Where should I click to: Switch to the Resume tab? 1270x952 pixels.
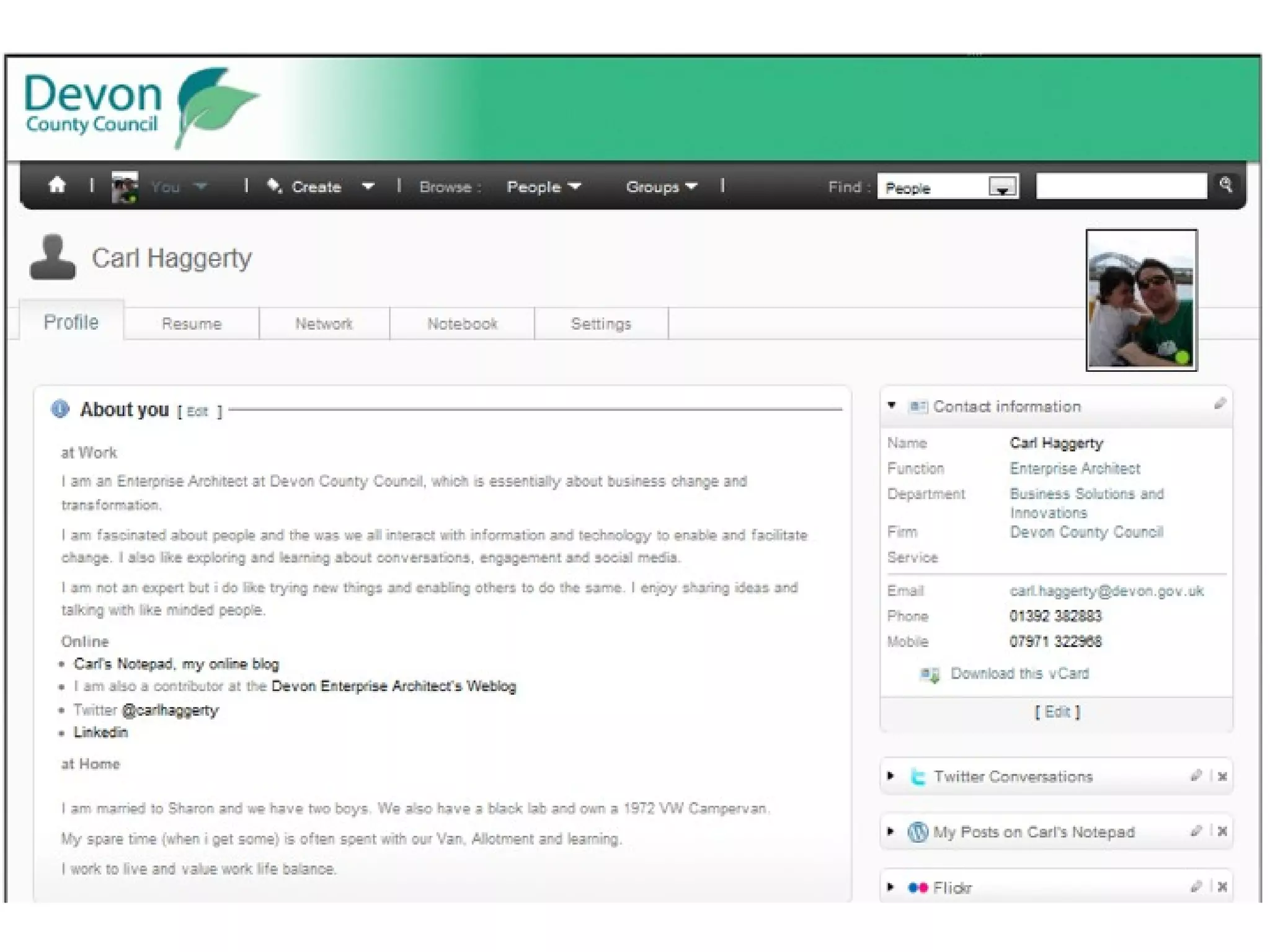click(191, 324)
